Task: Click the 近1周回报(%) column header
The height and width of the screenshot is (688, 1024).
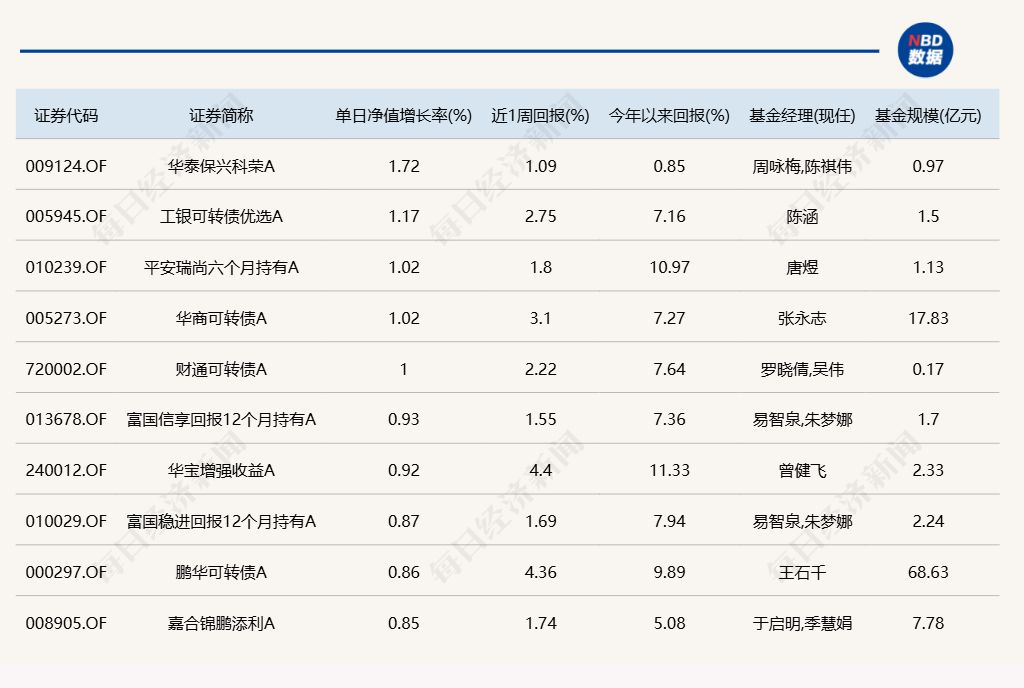Action: (x=540, y=116)
